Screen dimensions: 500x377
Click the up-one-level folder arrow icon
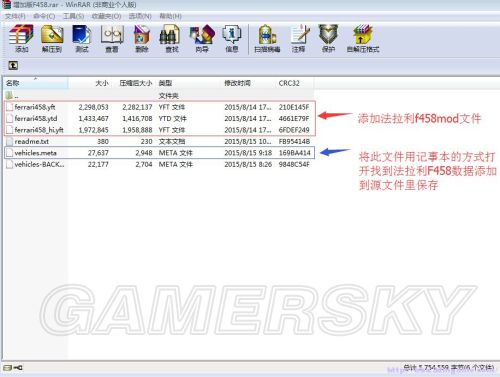click(13, 65)
